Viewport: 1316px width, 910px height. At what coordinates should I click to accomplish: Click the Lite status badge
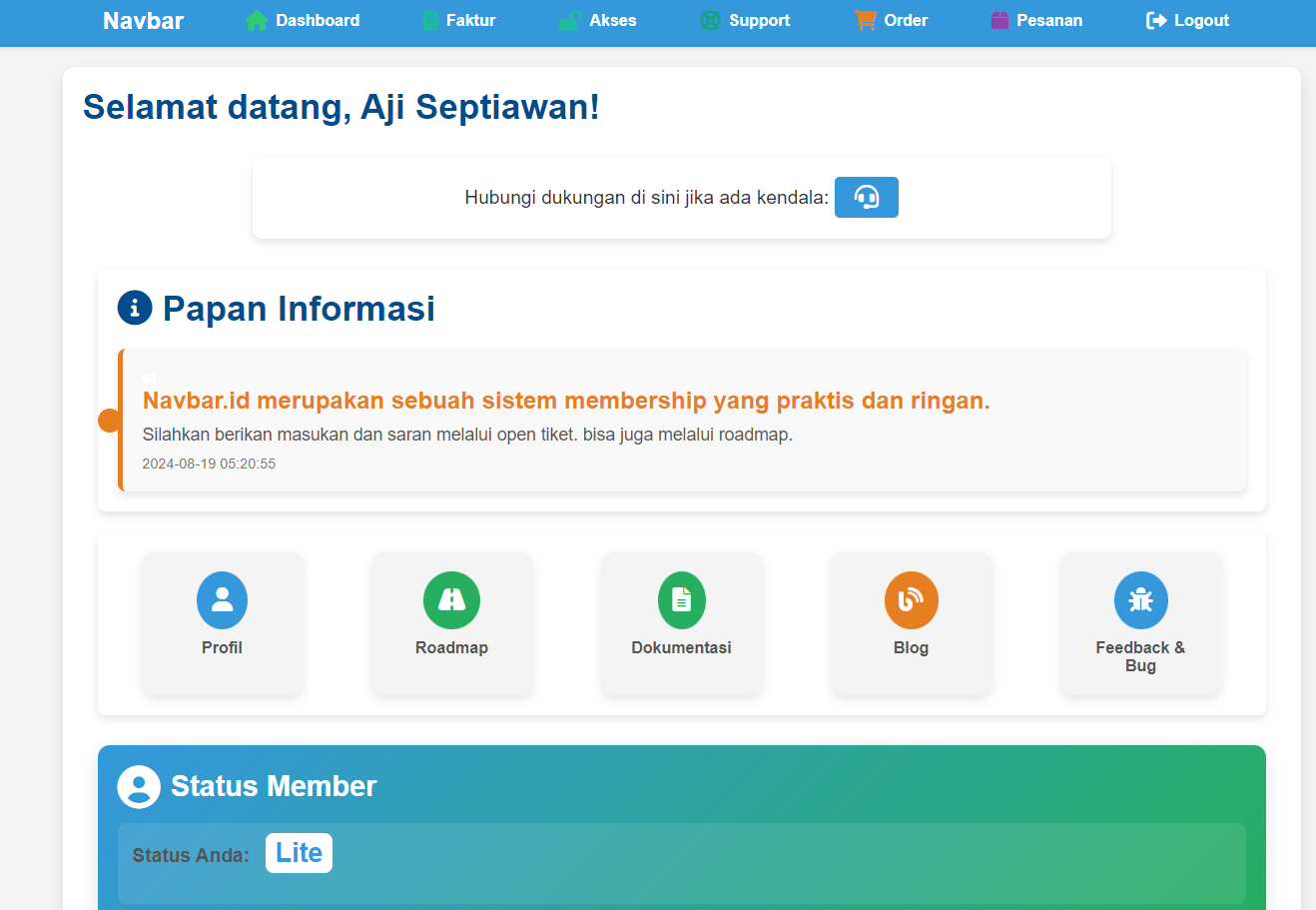pyautogui.click(x=299, y=852)
